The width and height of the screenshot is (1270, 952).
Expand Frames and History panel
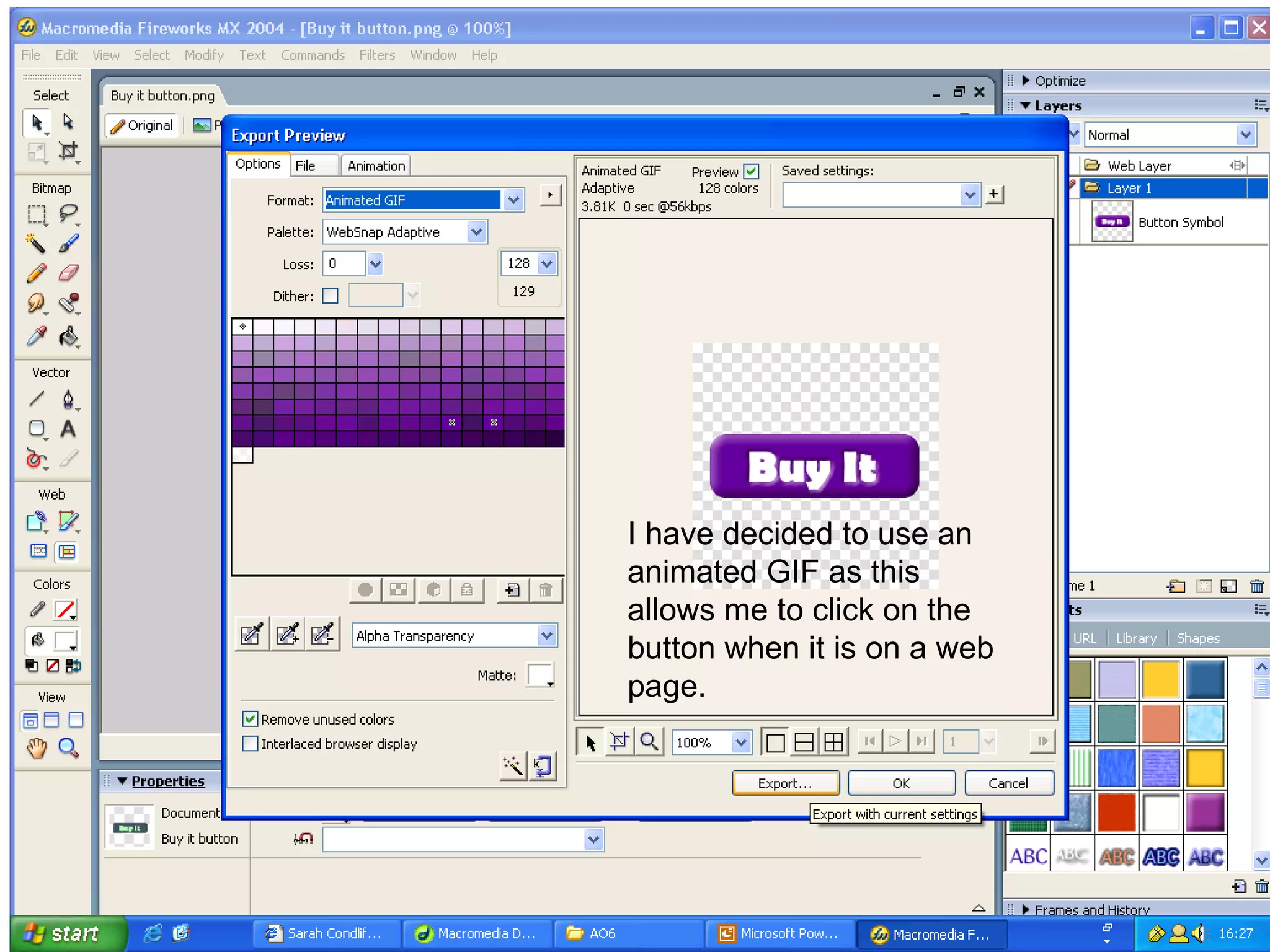click(1026, 909)
